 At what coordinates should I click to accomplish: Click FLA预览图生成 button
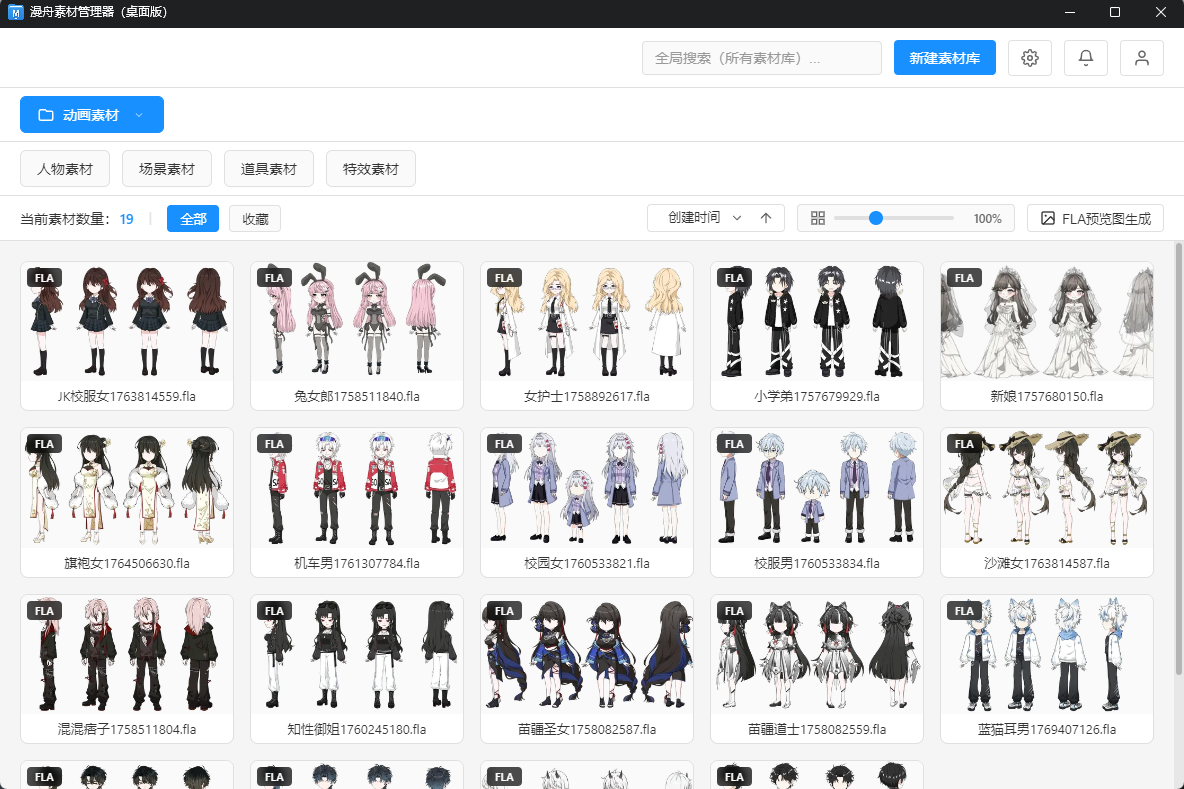tap(1095, 218)
